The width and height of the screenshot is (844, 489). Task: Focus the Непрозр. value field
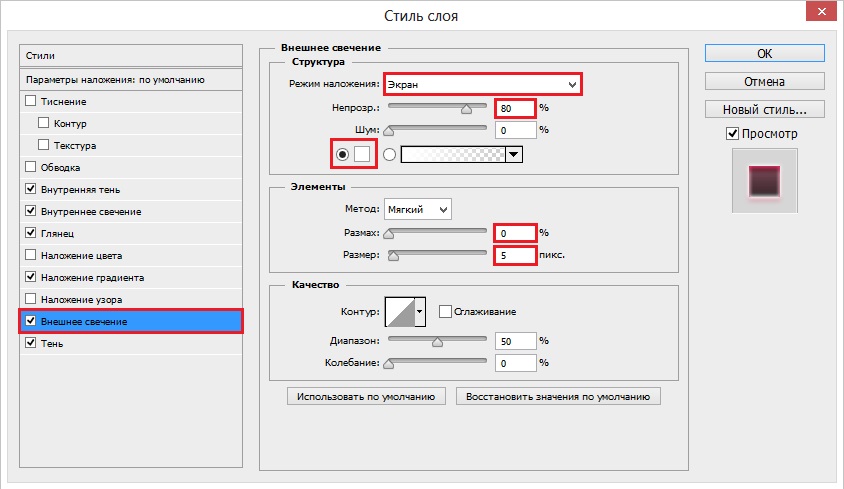(x=515, y=108)
